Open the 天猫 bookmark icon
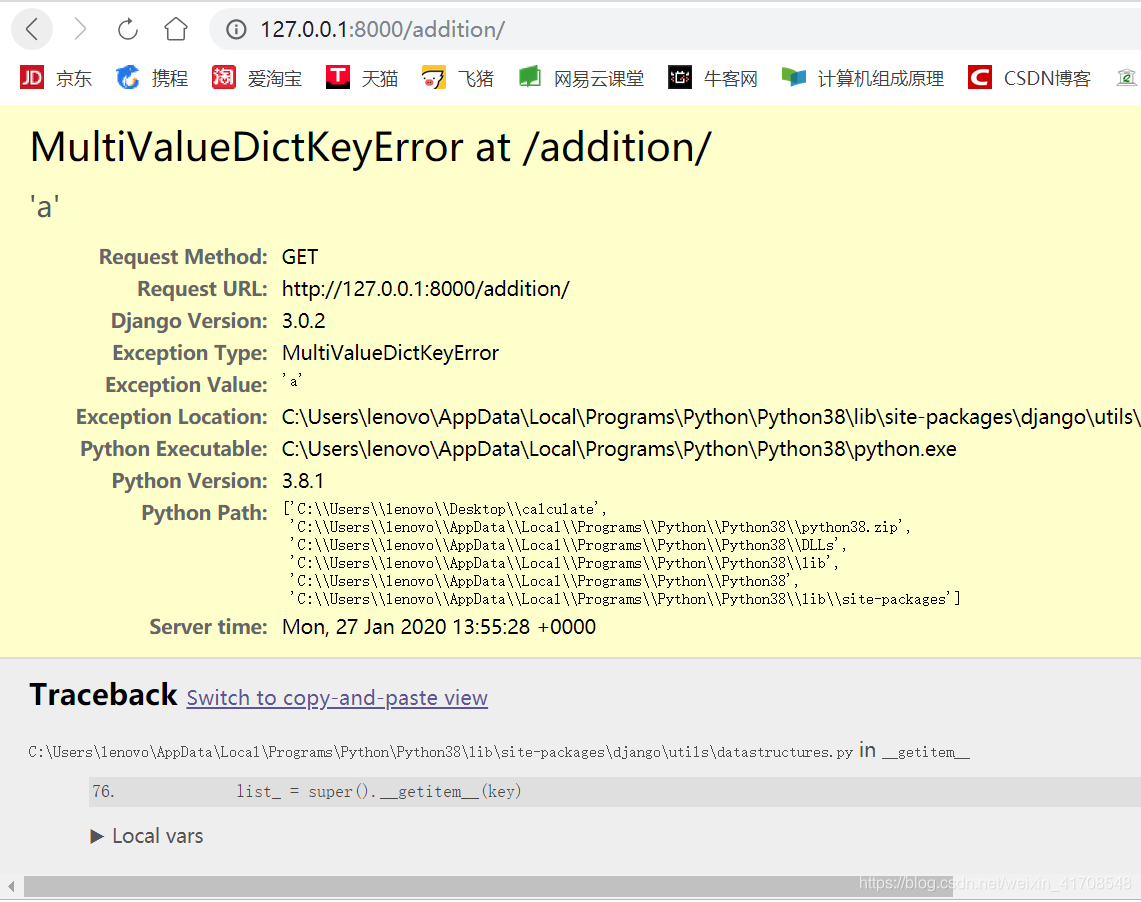The image size is (1141, 902). (337, 76)
